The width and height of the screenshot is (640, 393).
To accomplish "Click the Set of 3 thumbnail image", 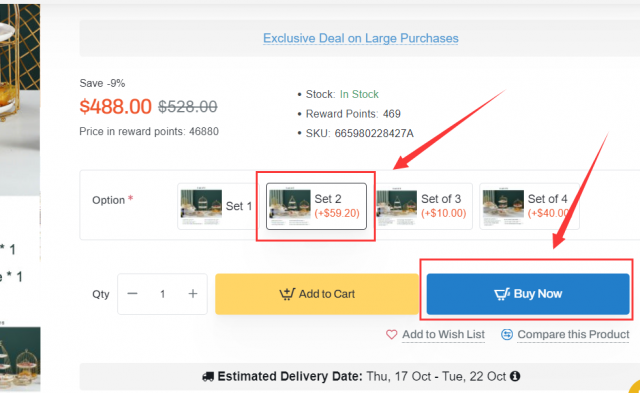I will coord(397,207).
